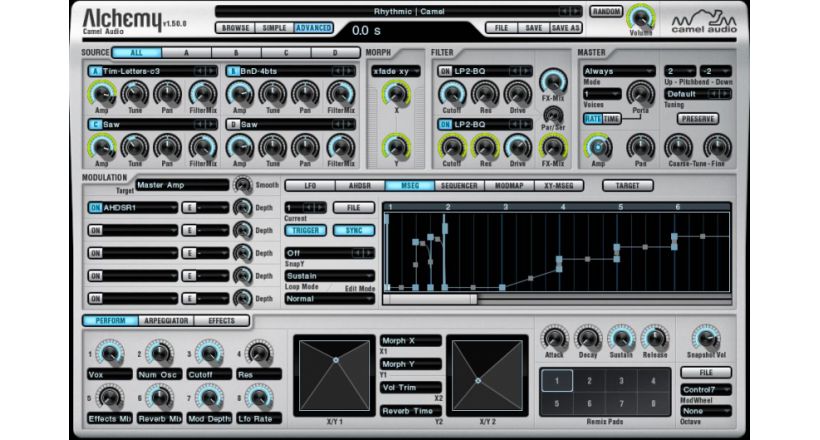Open the Voices count dropdown
This screenshot has width=820, height=440.
click(602, 94)
